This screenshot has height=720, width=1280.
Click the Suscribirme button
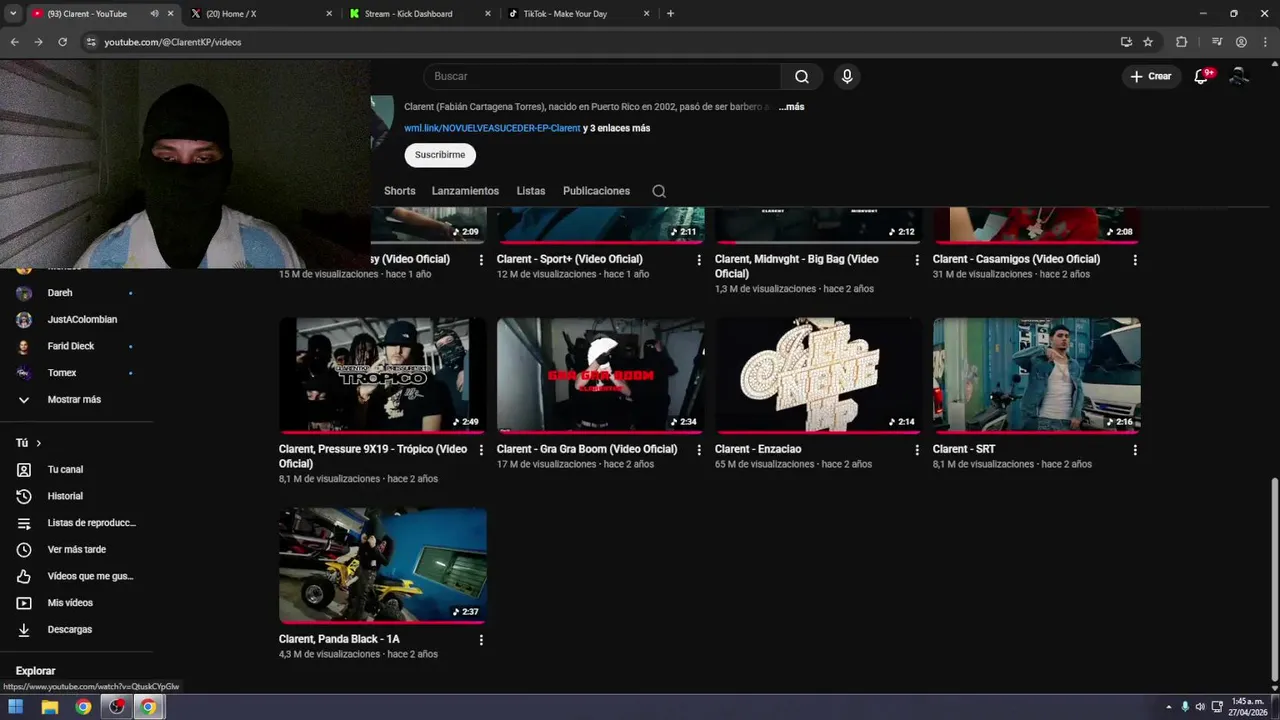pyautogui.click(x=440, y=155)
